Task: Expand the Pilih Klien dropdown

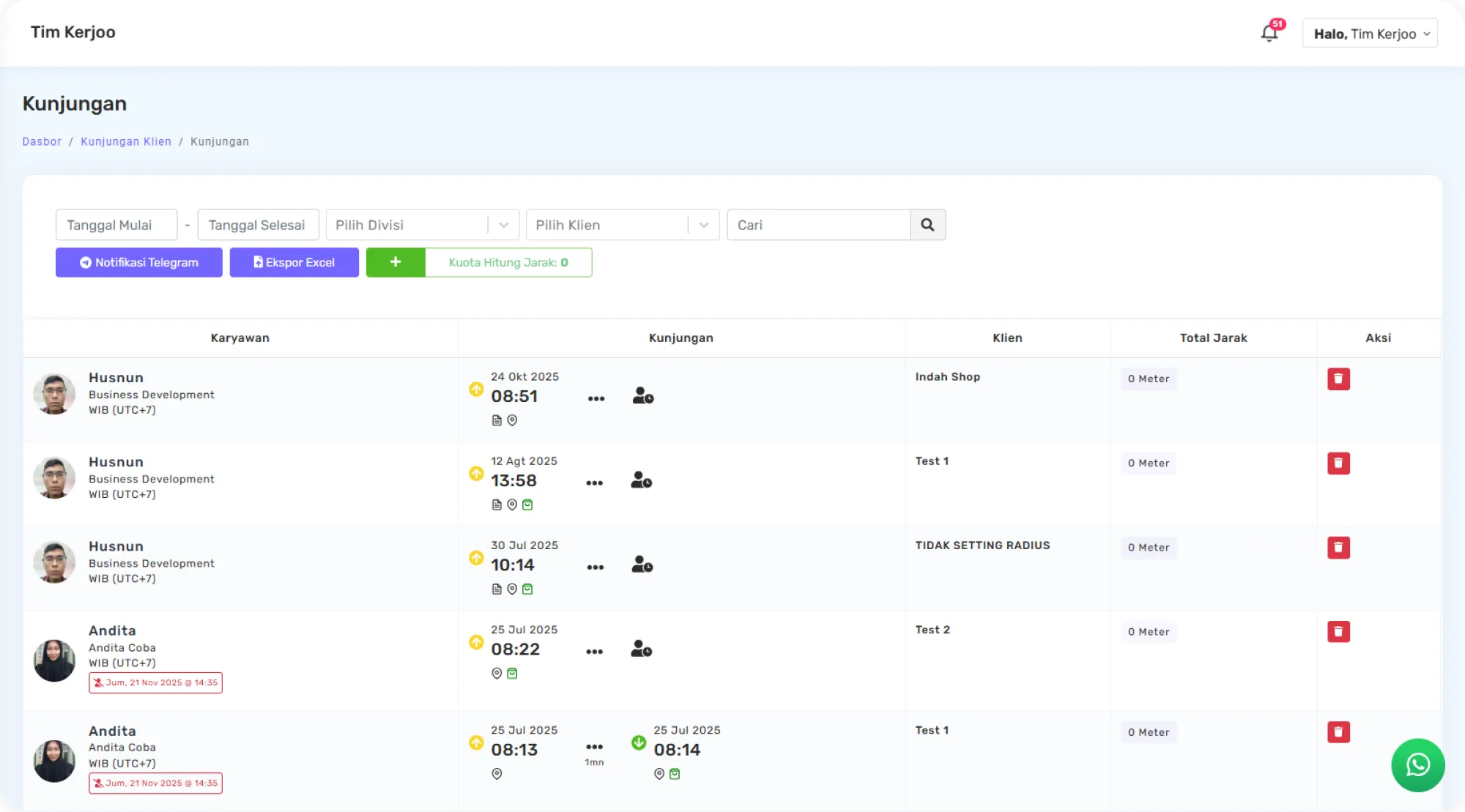Action: tap(703, 225)
